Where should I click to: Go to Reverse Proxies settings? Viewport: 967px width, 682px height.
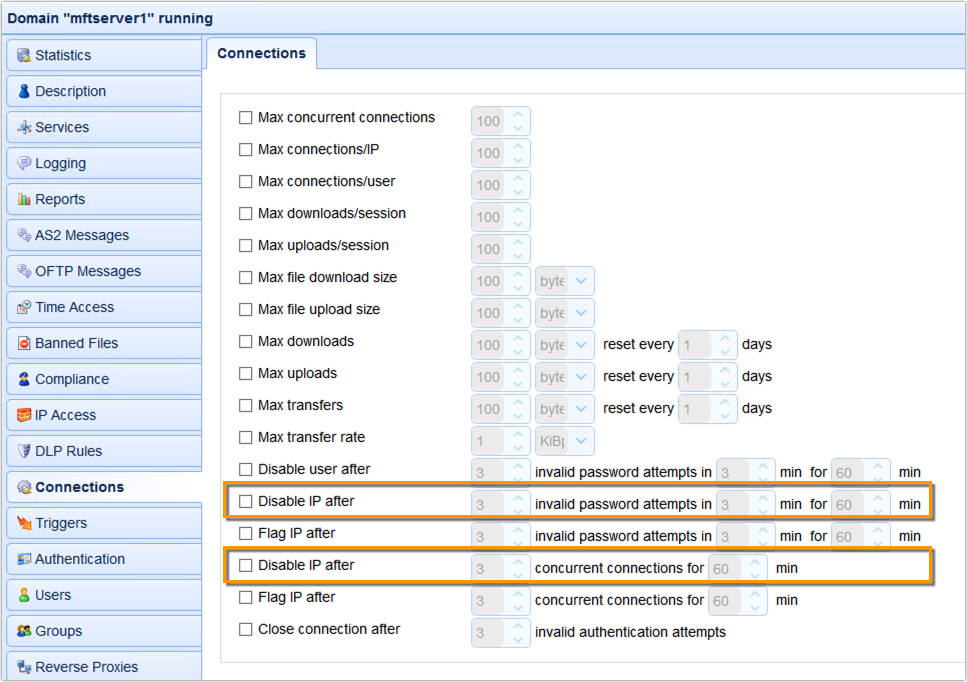coord(24,667)
